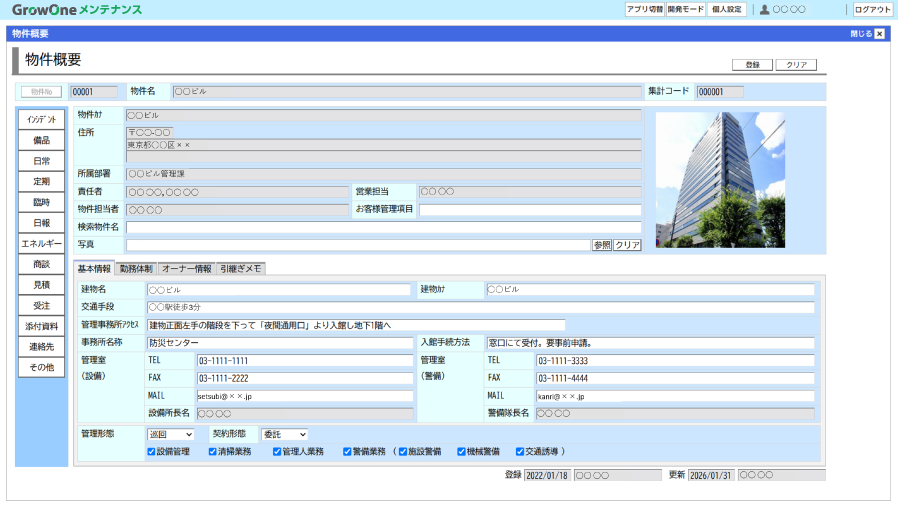The height and width of the screenshot is (508, 898).
Task: Click the ログアウト button
Action: point(872,9)
